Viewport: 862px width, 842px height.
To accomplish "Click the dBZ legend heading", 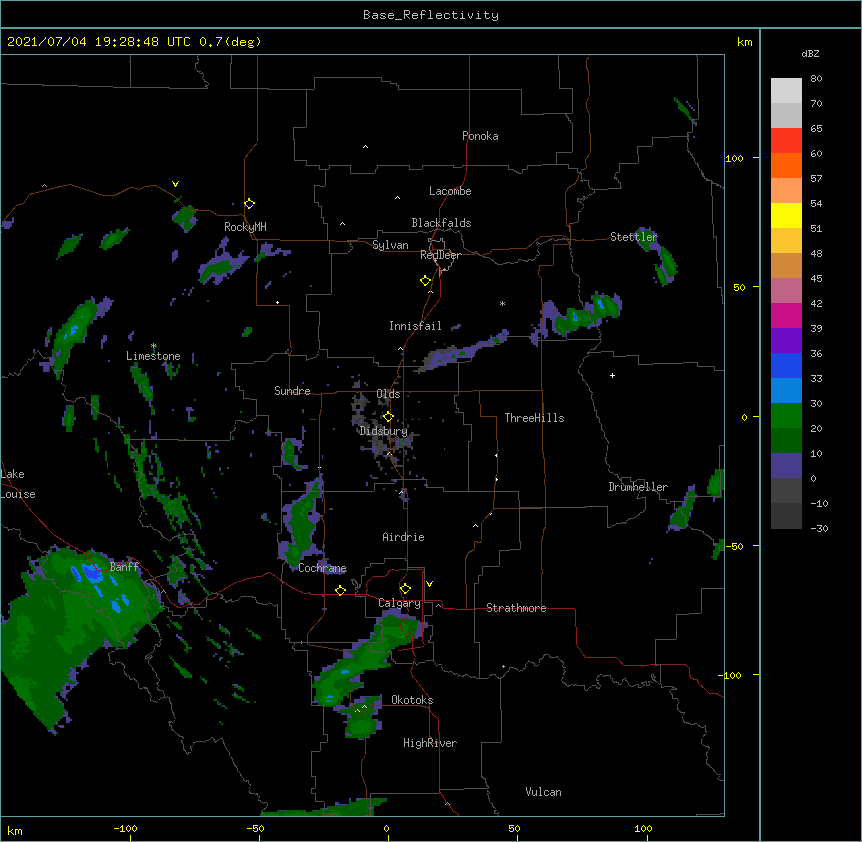I will [810, 54].
